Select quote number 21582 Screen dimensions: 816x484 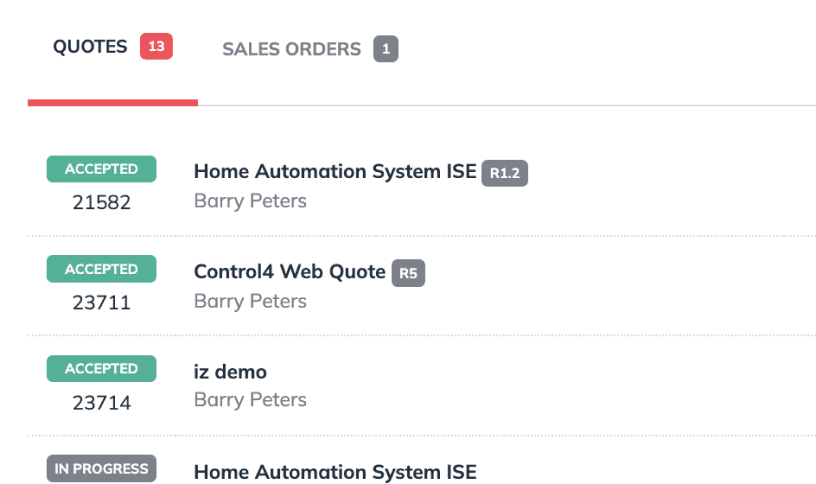(101, 202)
